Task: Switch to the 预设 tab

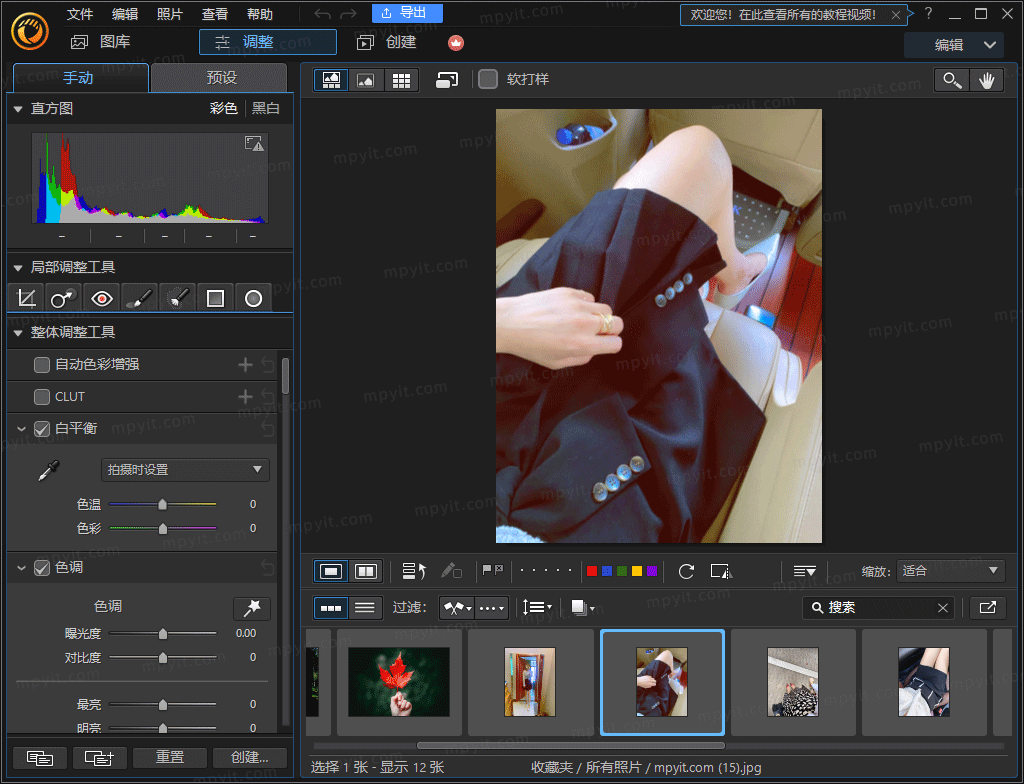Action: [219, 78]
